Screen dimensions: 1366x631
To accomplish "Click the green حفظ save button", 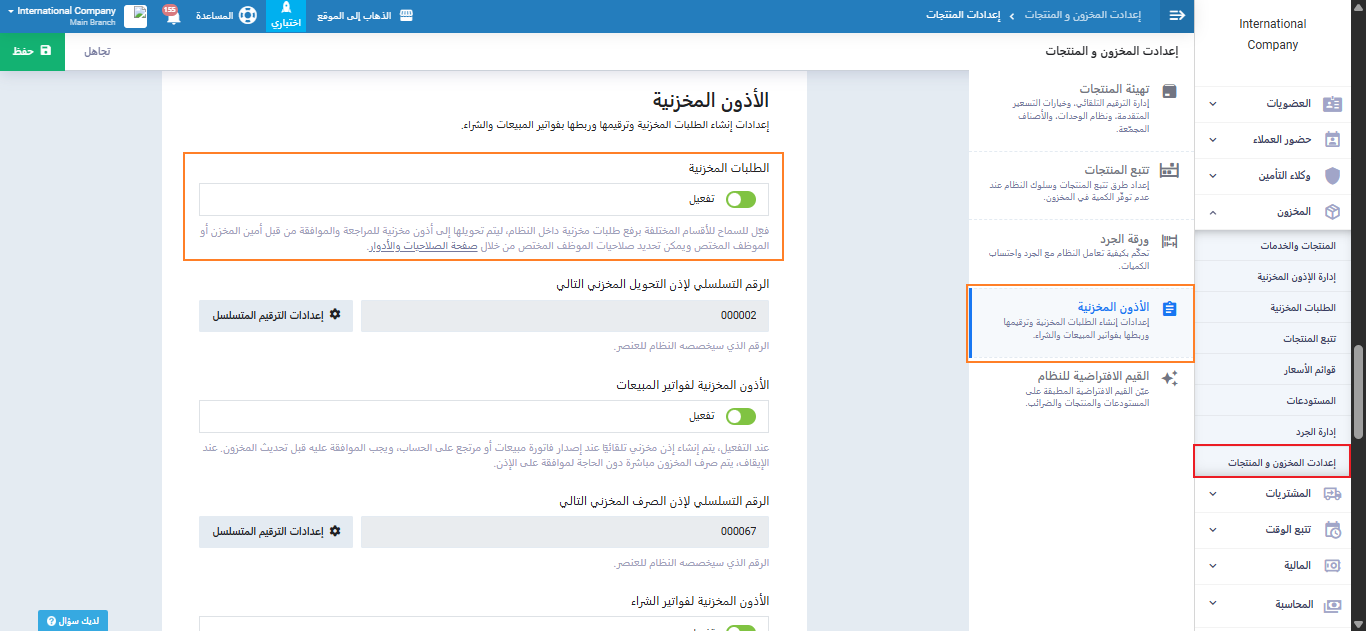I will (32, 50).
